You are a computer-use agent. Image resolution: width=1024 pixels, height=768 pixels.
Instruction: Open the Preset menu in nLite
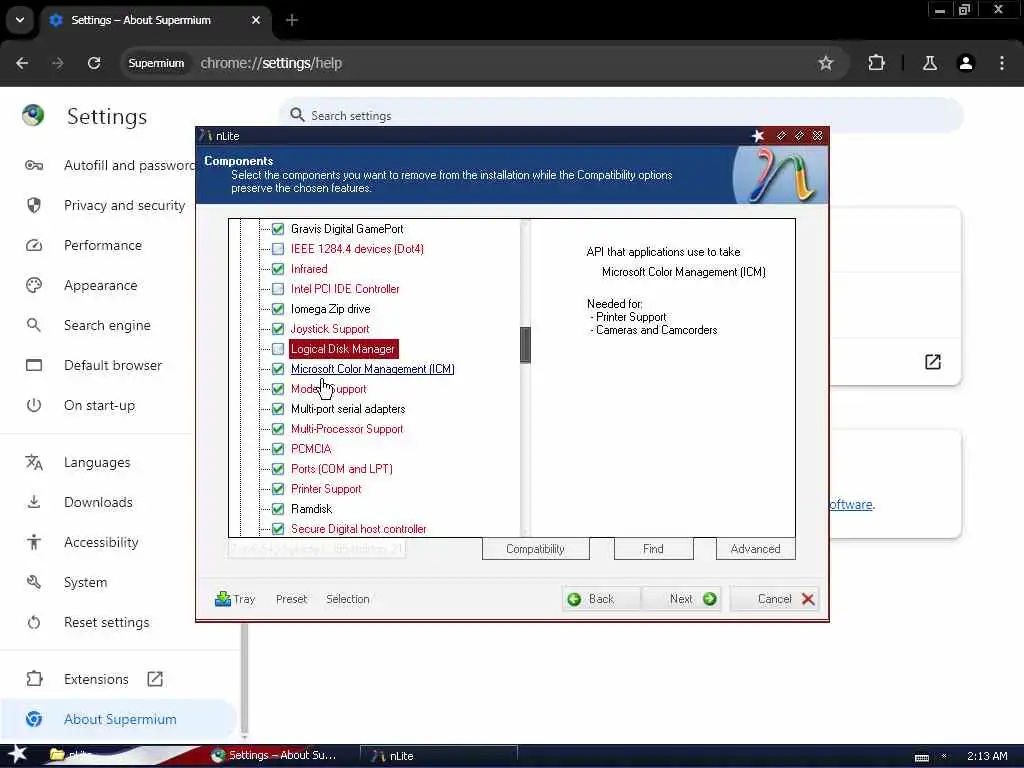click(x=291, y=599)
